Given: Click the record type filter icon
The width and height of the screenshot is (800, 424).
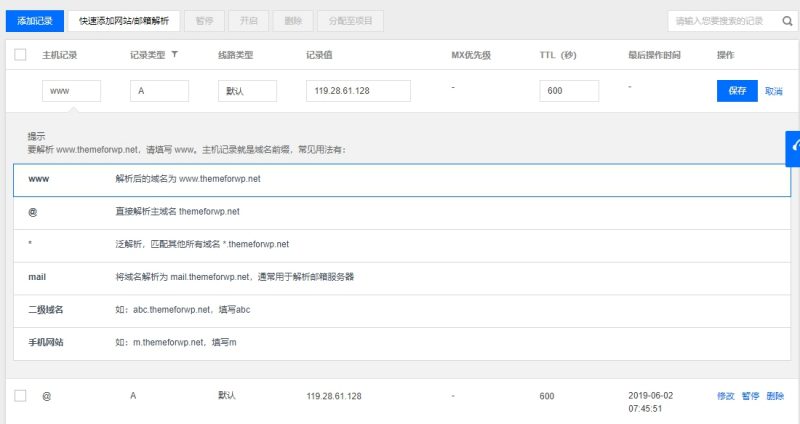Looking at the screenshot, I should pyautogui.click(x=175, y=55).
